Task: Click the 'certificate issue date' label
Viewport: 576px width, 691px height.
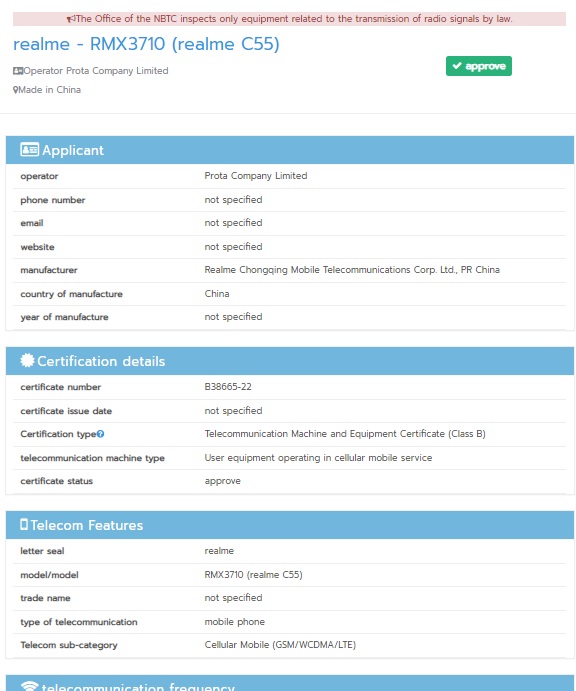Action: [x=66, y=411]
